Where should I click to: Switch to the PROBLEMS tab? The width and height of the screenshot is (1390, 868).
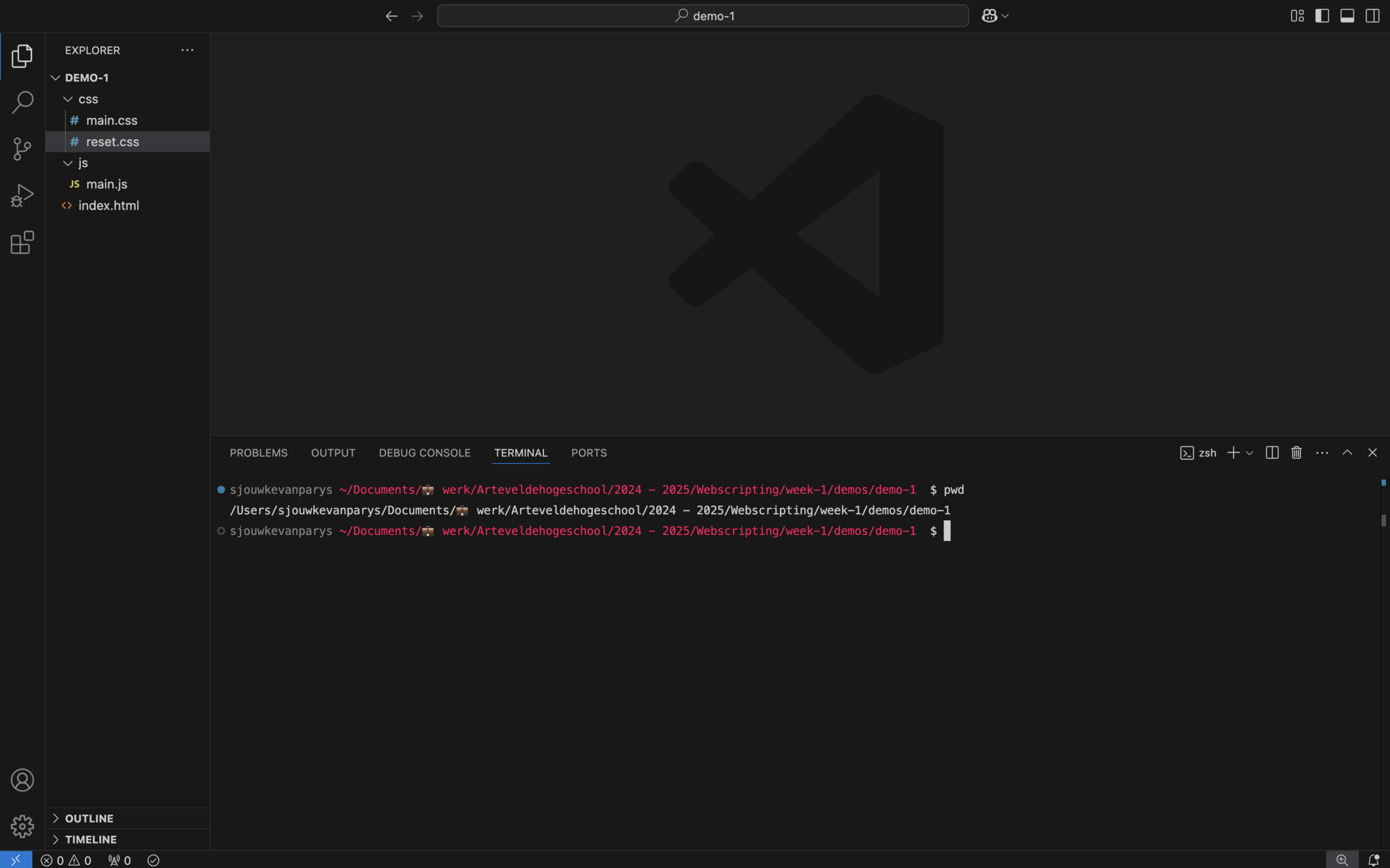pyautogui.click(x=259, y=453)
